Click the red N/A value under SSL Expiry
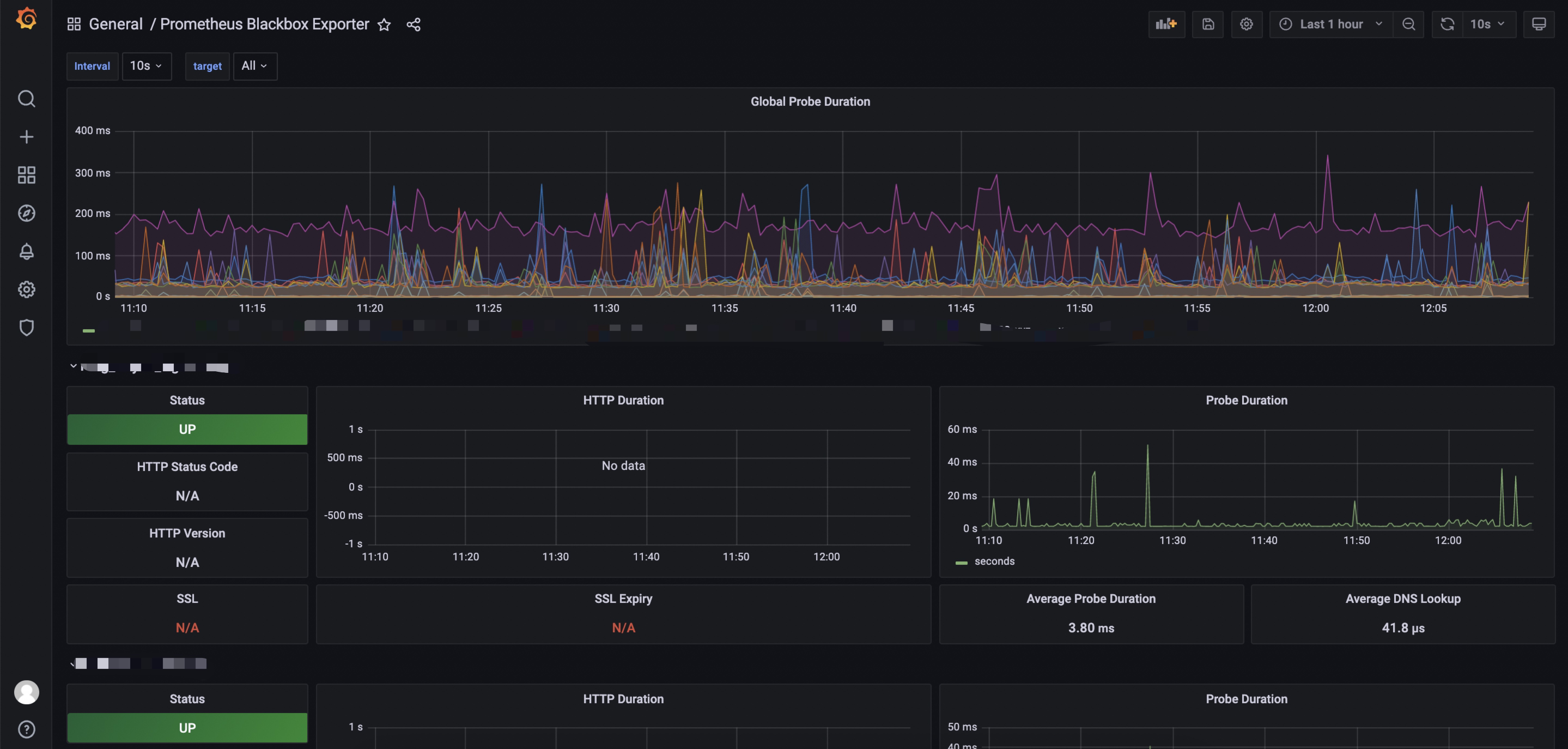Viewport: 1568px width, 749px height. tap(623, 628)
